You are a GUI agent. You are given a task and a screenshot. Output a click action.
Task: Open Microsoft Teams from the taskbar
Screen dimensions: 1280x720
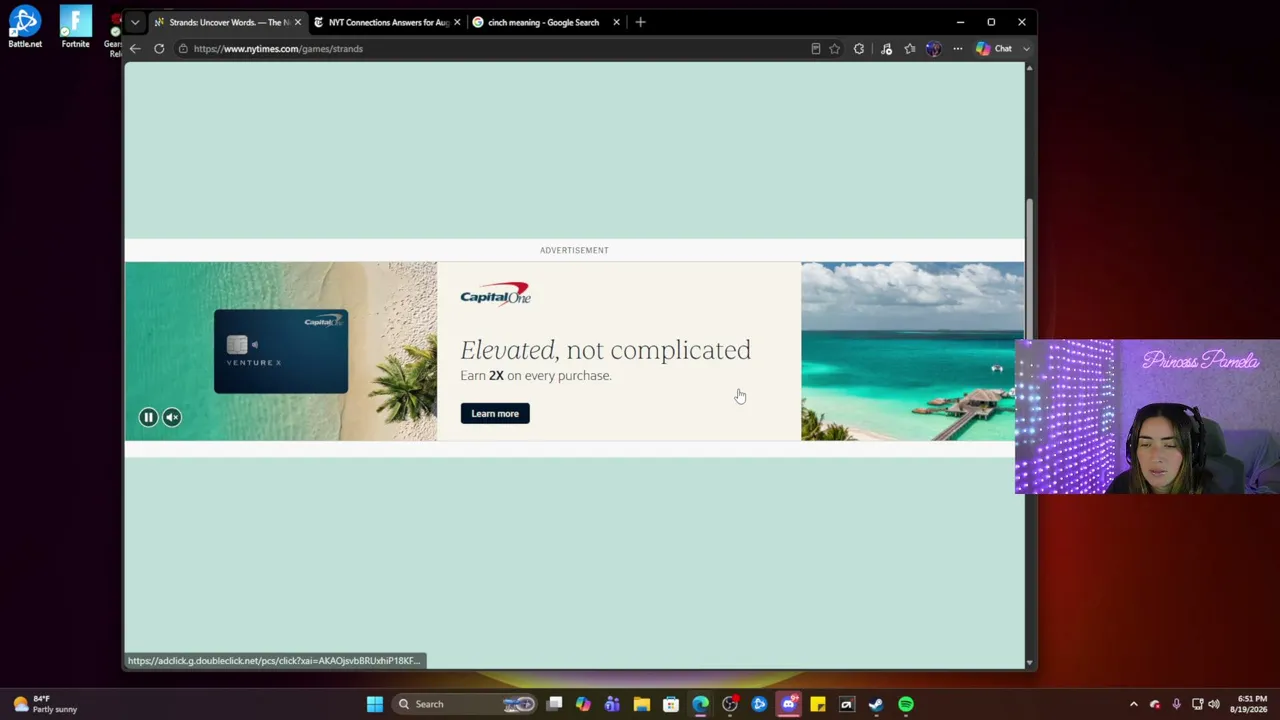tap(612, 704)
